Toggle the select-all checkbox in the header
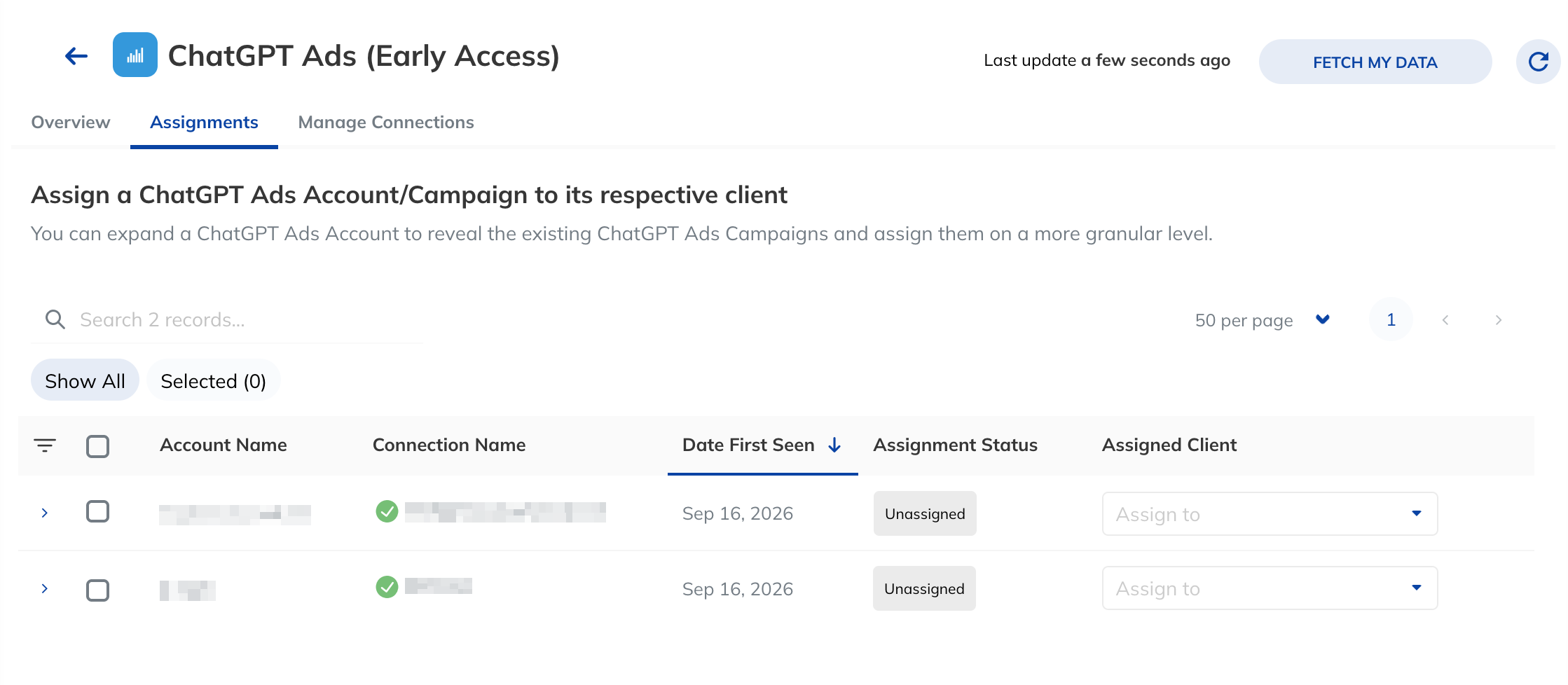Image resolution: width=1568 pixels, height=685 pixels. coord(98,446)
